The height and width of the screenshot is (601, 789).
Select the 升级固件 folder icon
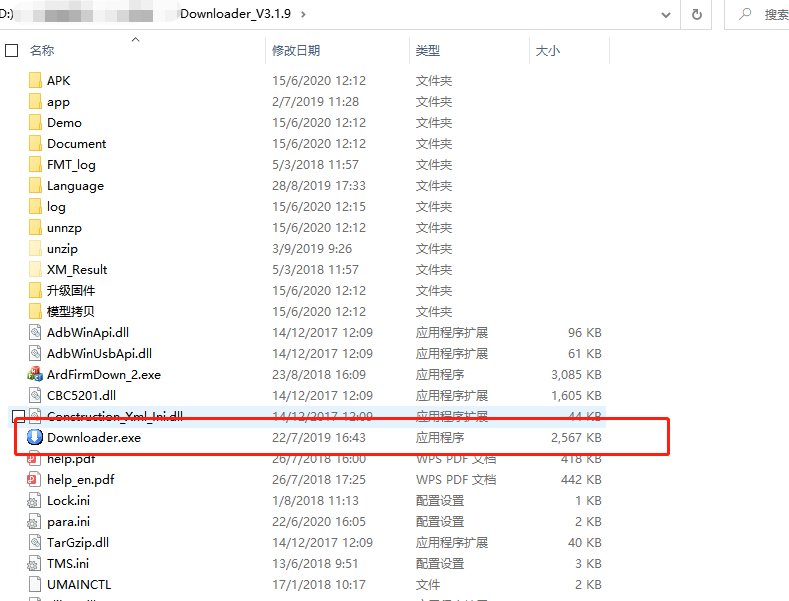(35, 290)
